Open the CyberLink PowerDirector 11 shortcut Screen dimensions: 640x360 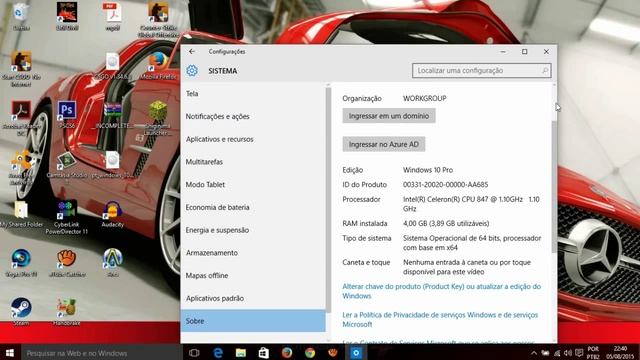(67, 217)
